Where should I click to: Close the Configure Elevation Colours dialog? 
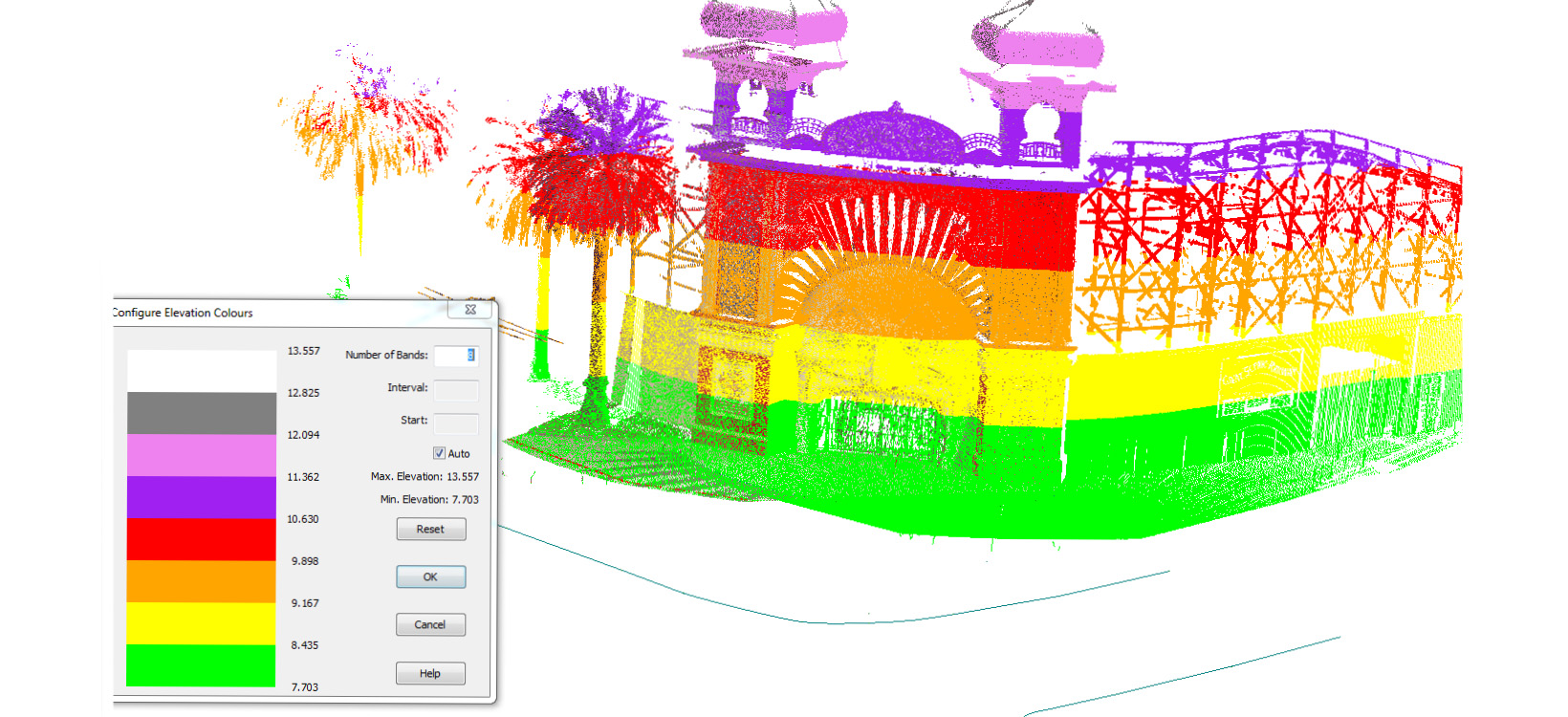[470, 310]
